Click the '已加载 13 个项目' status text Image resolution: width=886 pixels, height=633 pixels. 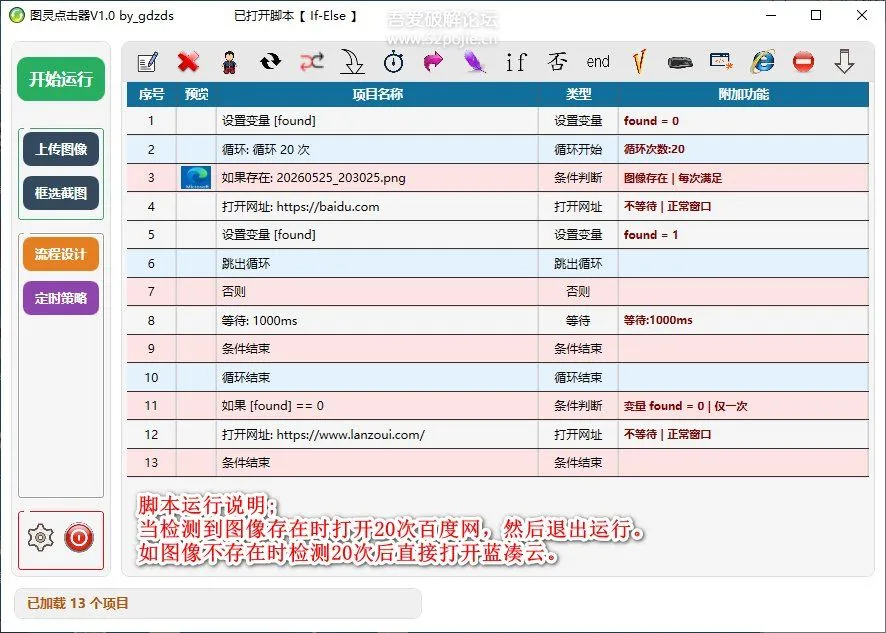[x=78, y=603]
